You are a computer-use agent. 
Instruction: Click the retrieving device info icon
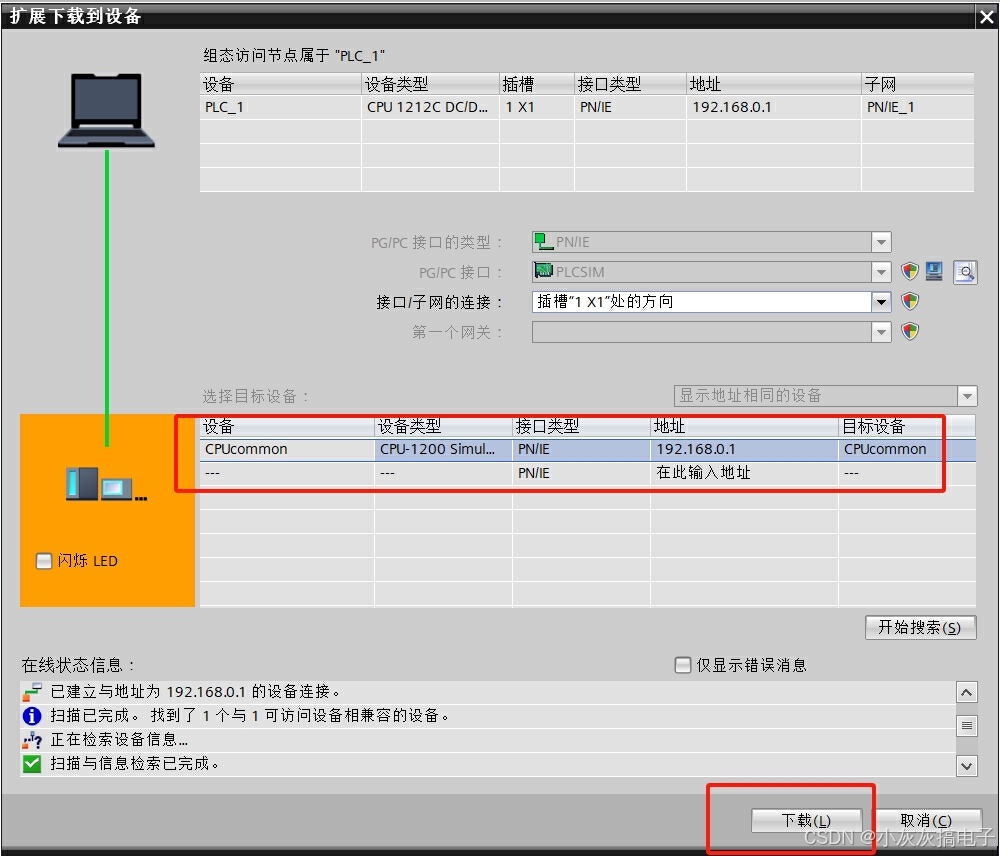(x=32, y=740)
